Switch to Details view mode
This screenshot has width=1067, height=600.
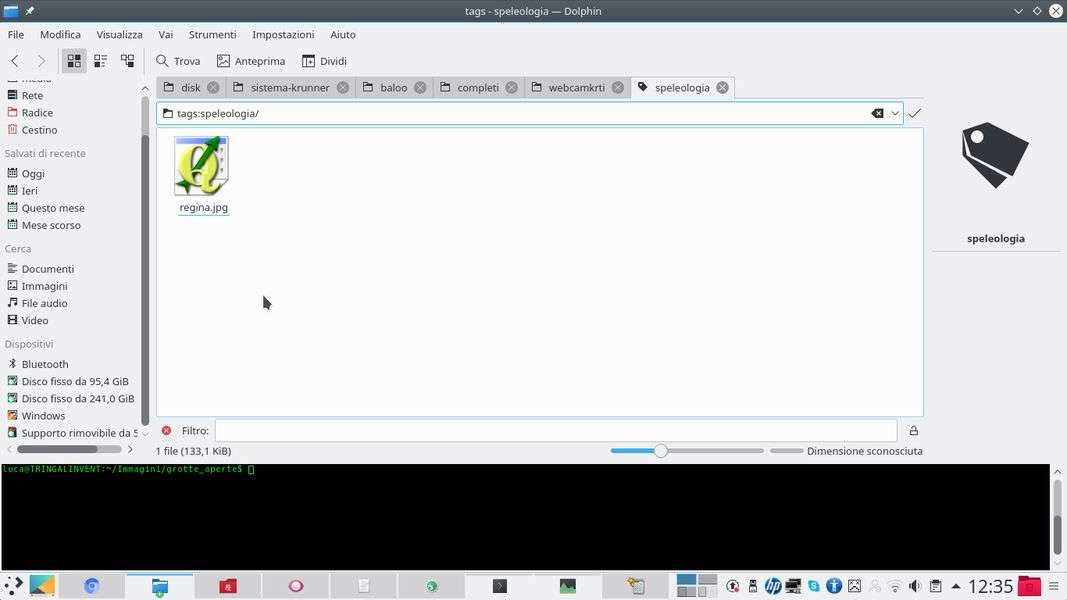[127, 61]
